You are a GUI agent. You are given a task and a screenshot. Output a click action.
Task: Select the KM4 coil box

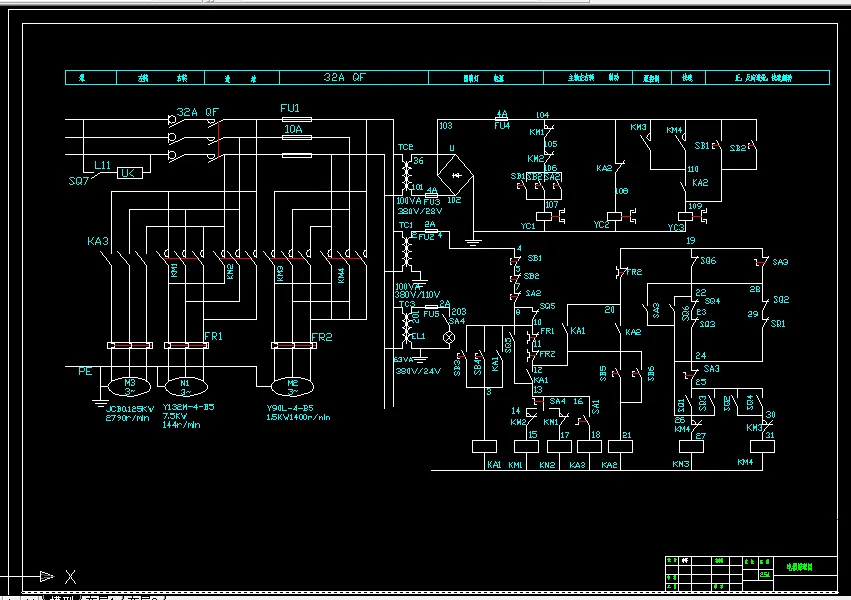pyautogui.click(x=762, y=446)
